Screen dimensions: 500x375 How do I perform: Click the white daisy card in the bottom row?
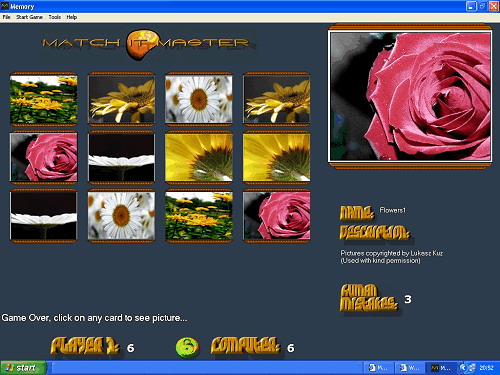(121, 216)
